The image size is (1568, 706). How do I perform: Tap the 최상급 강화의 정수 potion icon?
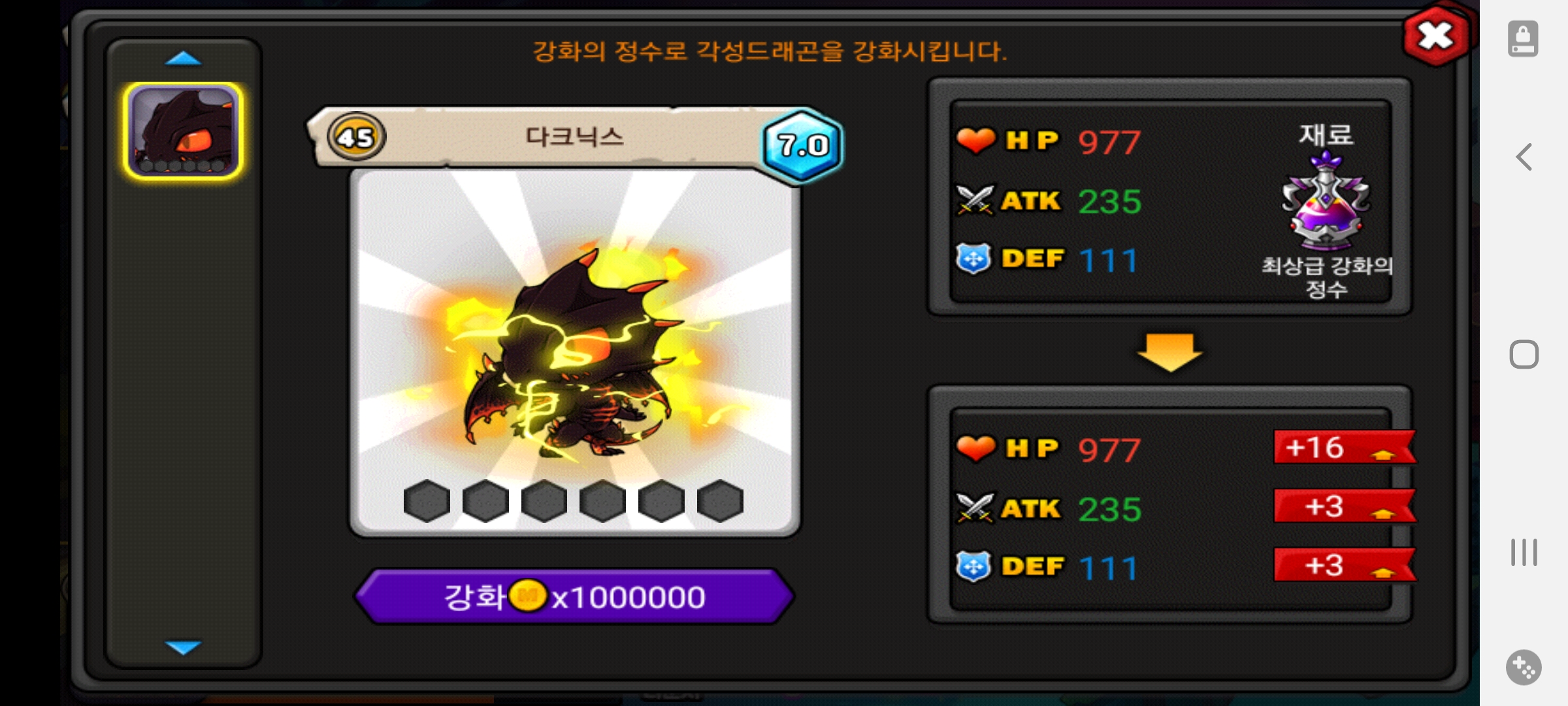pyautogui.click(x=1326, y=199)
